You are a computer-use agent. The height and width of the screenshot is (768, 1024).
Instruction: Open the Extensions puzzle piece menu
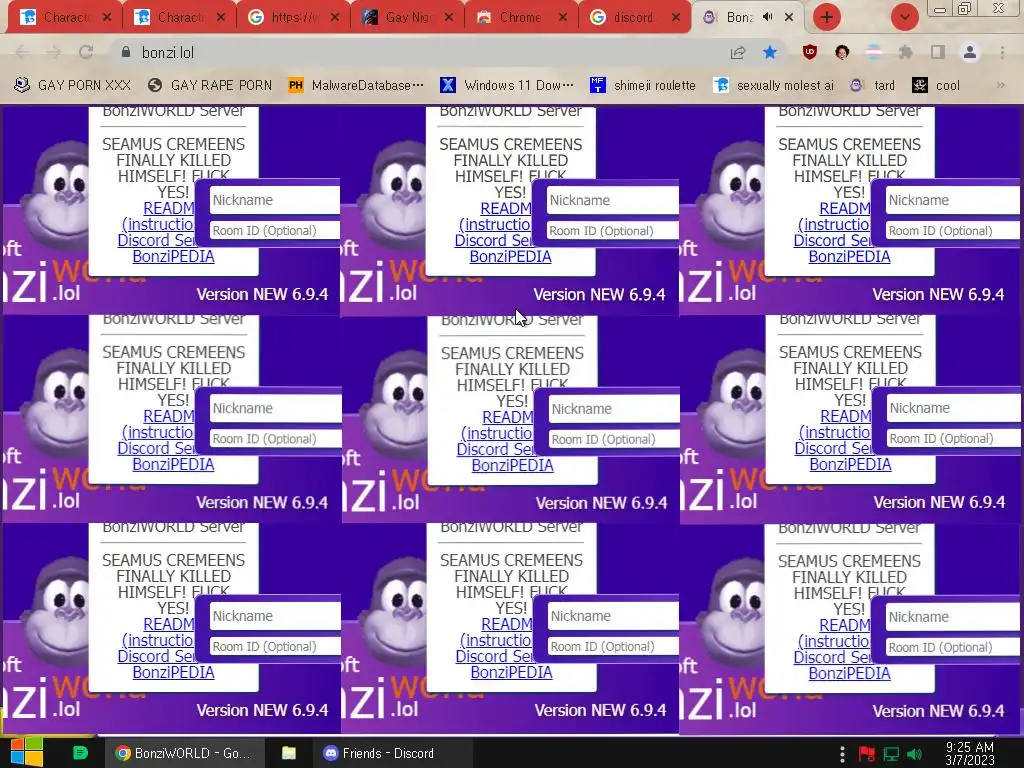tap(906, 52)
